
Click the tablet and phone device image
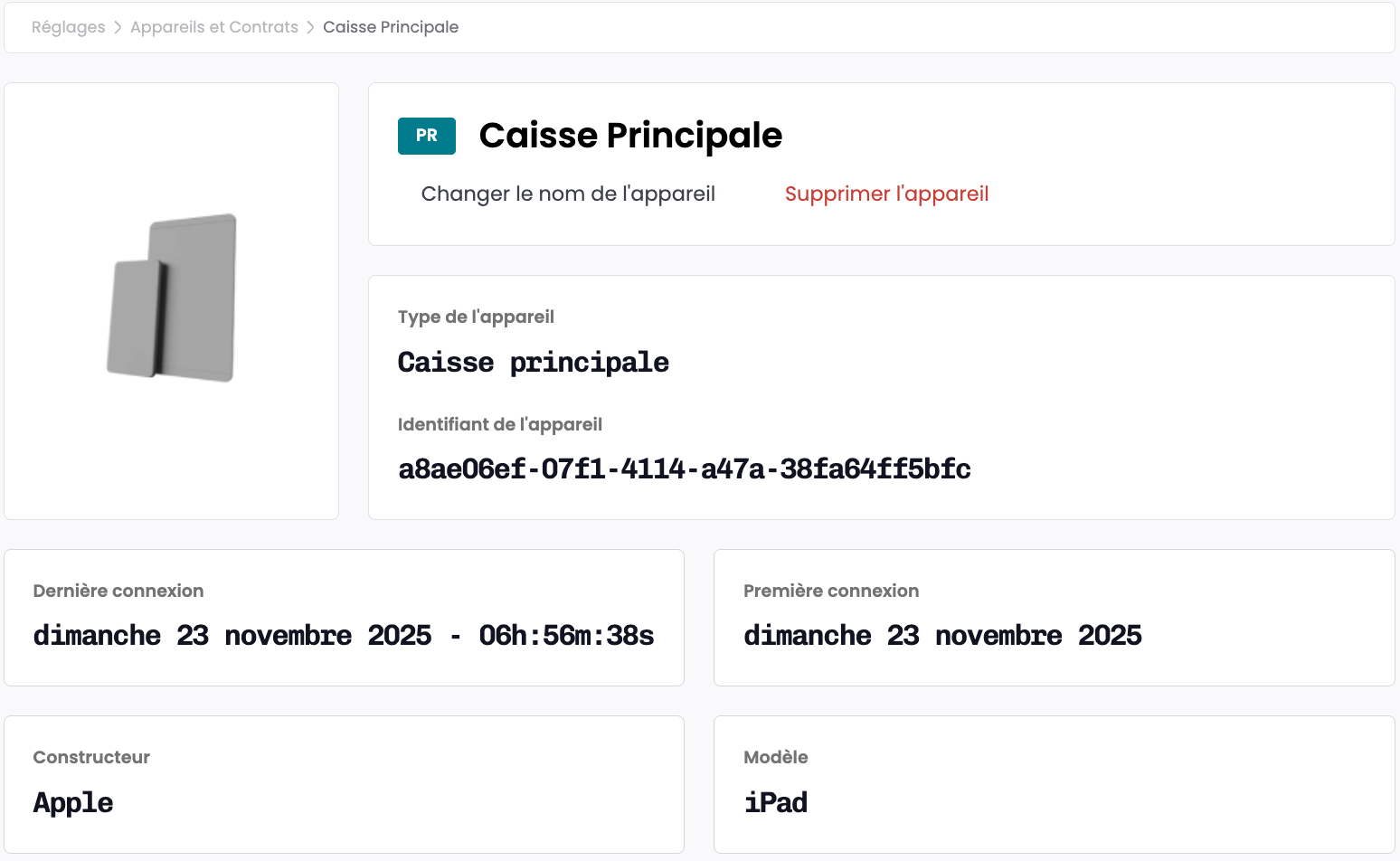(172, 298)
